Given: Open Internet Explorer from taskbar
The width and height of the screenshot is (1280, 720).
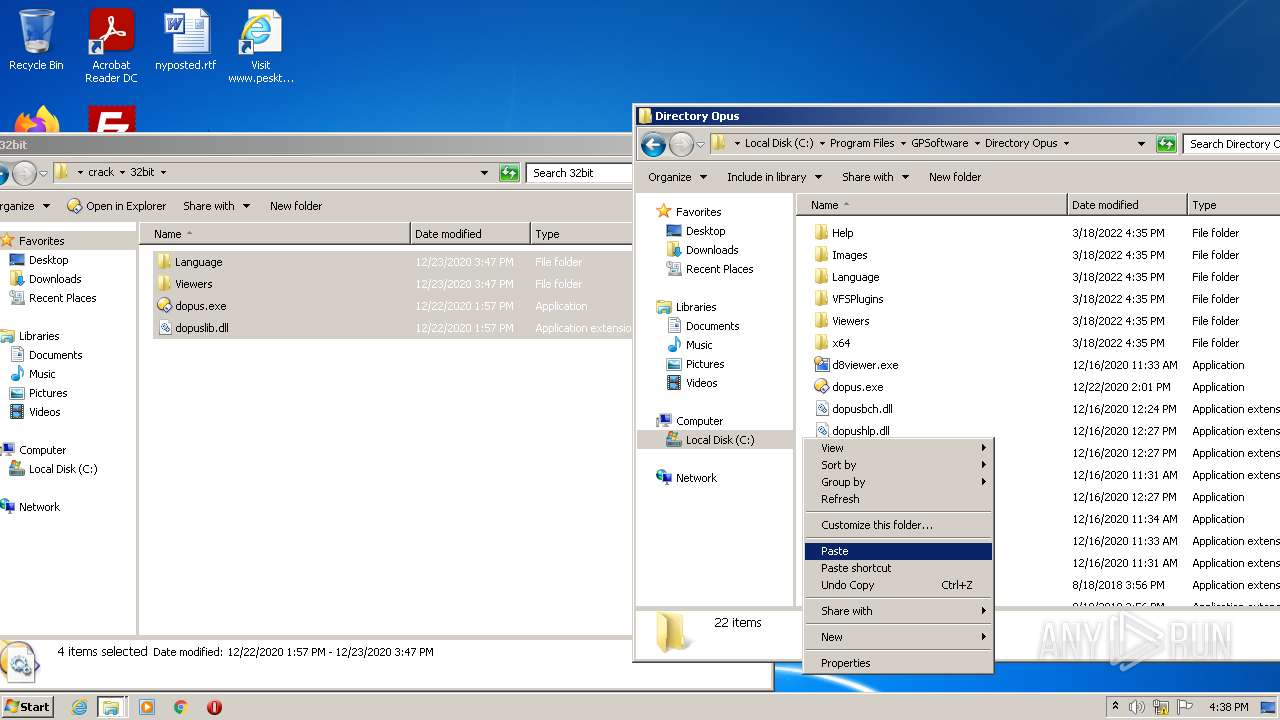Looking at the screenshot, I should click(79, 707).
